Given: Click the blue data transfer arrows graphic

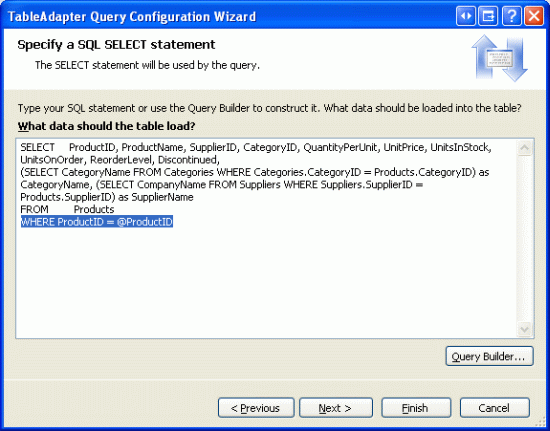Looking at the screenshot, I should point(499,58).
